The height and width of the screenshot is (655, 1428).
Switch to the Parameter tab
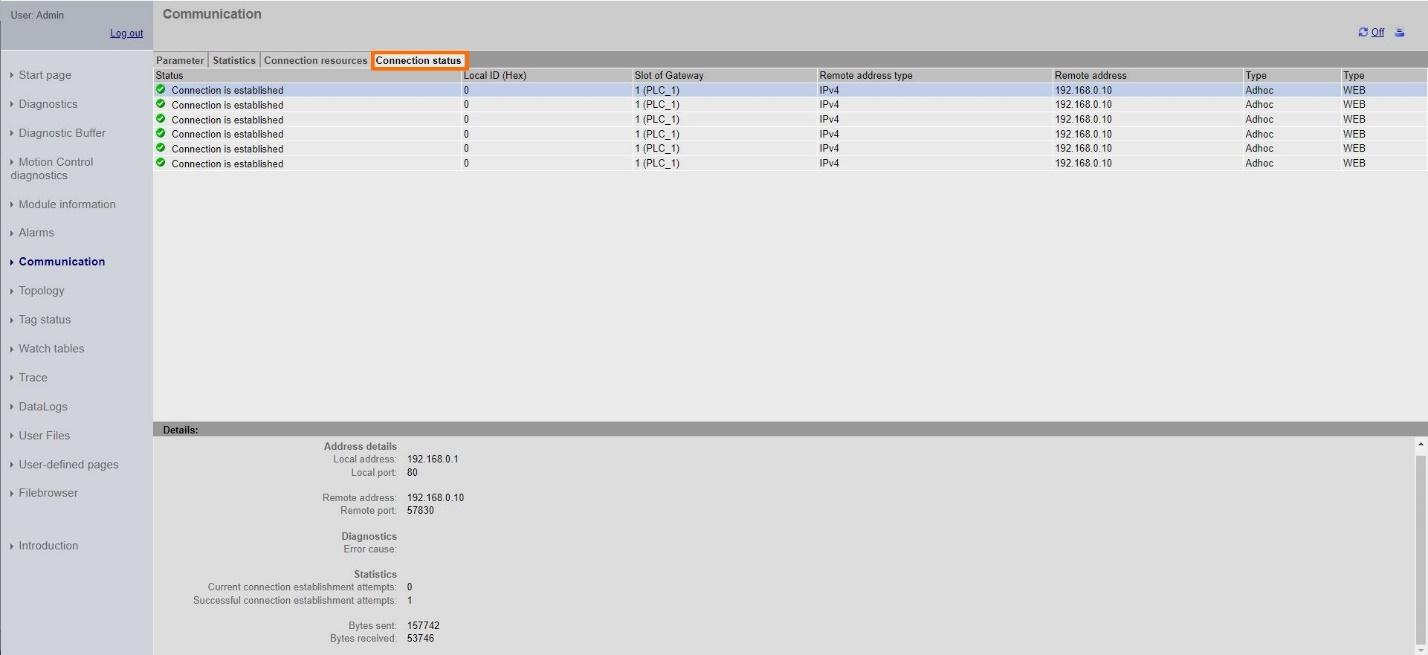(179, 60)
